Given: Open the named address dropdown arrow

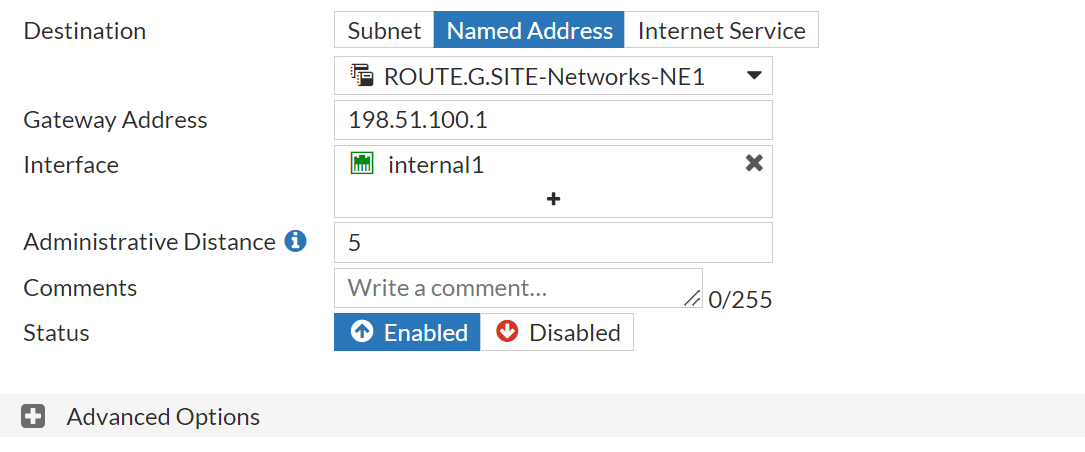Looking at the screenshot, I should point(754,76).
